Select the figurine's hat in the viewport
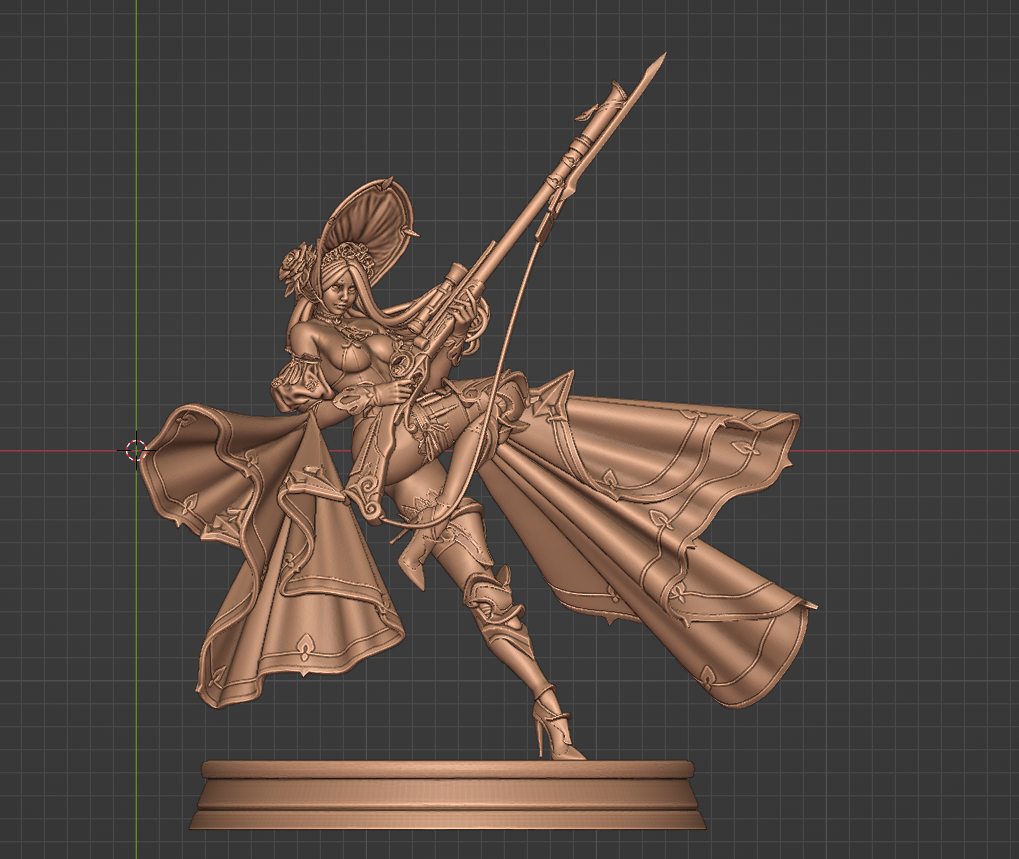 (367, 227)
